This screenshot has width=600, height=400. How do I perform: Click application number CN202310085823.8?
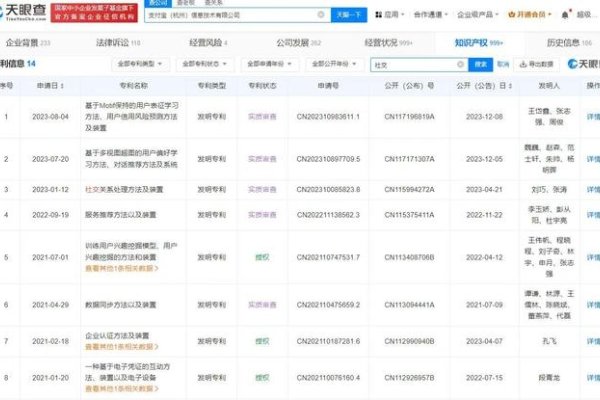pos(328,189)
